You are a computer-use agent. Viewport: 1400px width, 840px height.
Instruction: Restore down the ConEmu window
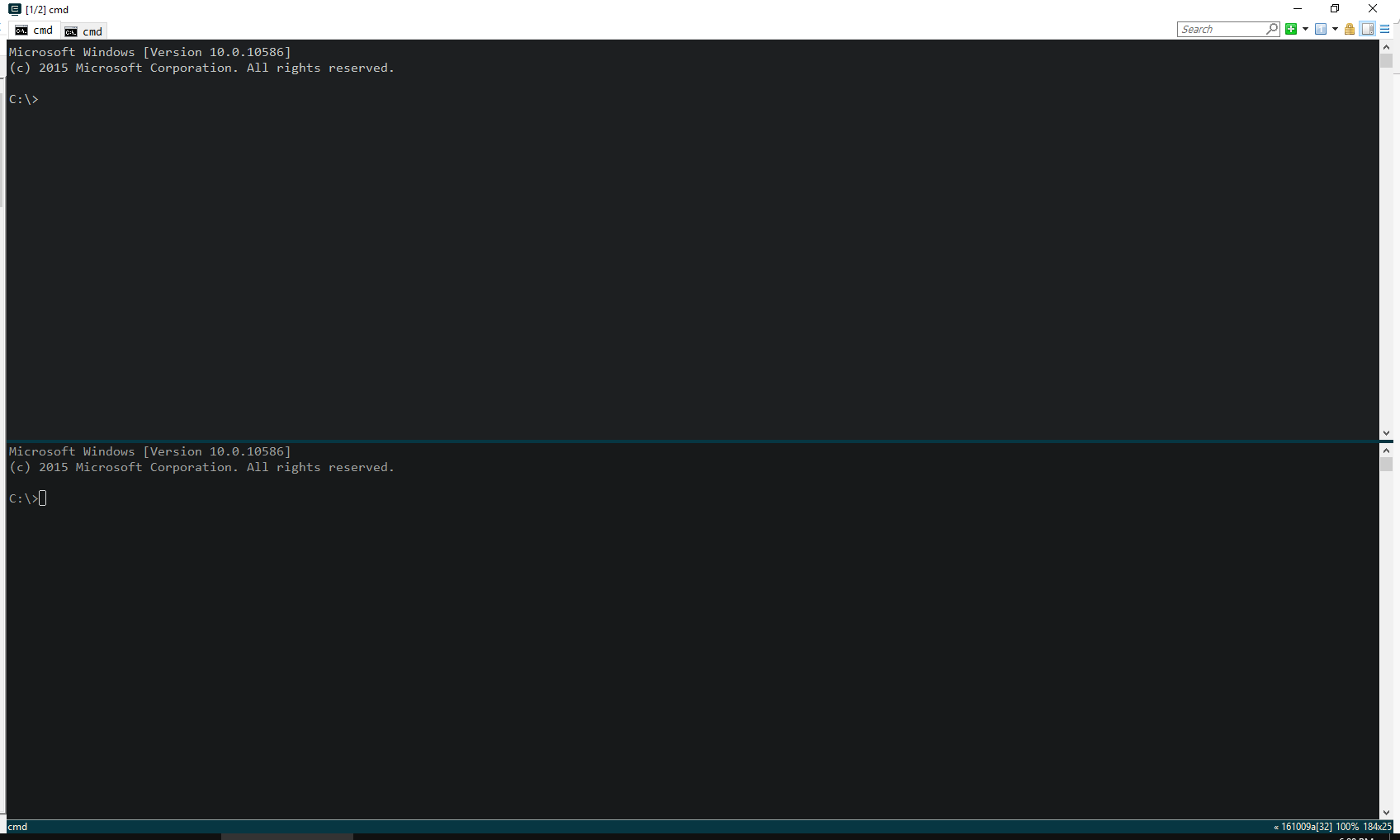tap(1335, 9)
